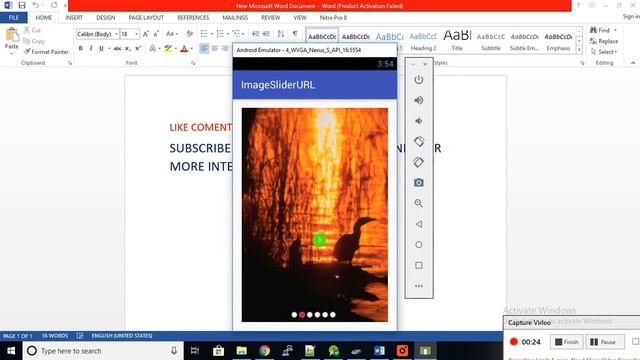Click the Format Painter tool
Viewport: 640px width, 360px height.
point(46,52)
